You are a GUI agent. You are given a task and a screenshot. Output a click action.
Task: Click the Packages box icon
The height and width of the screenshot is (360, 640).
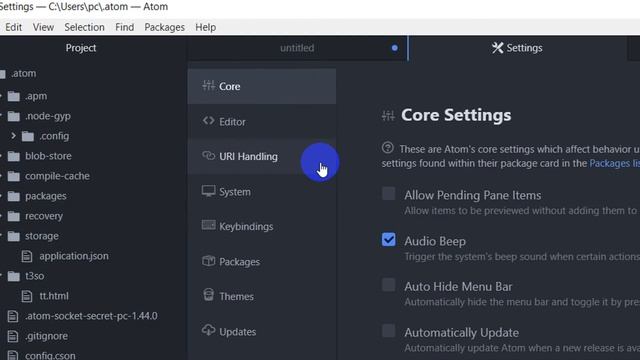[x=208, y=261]
